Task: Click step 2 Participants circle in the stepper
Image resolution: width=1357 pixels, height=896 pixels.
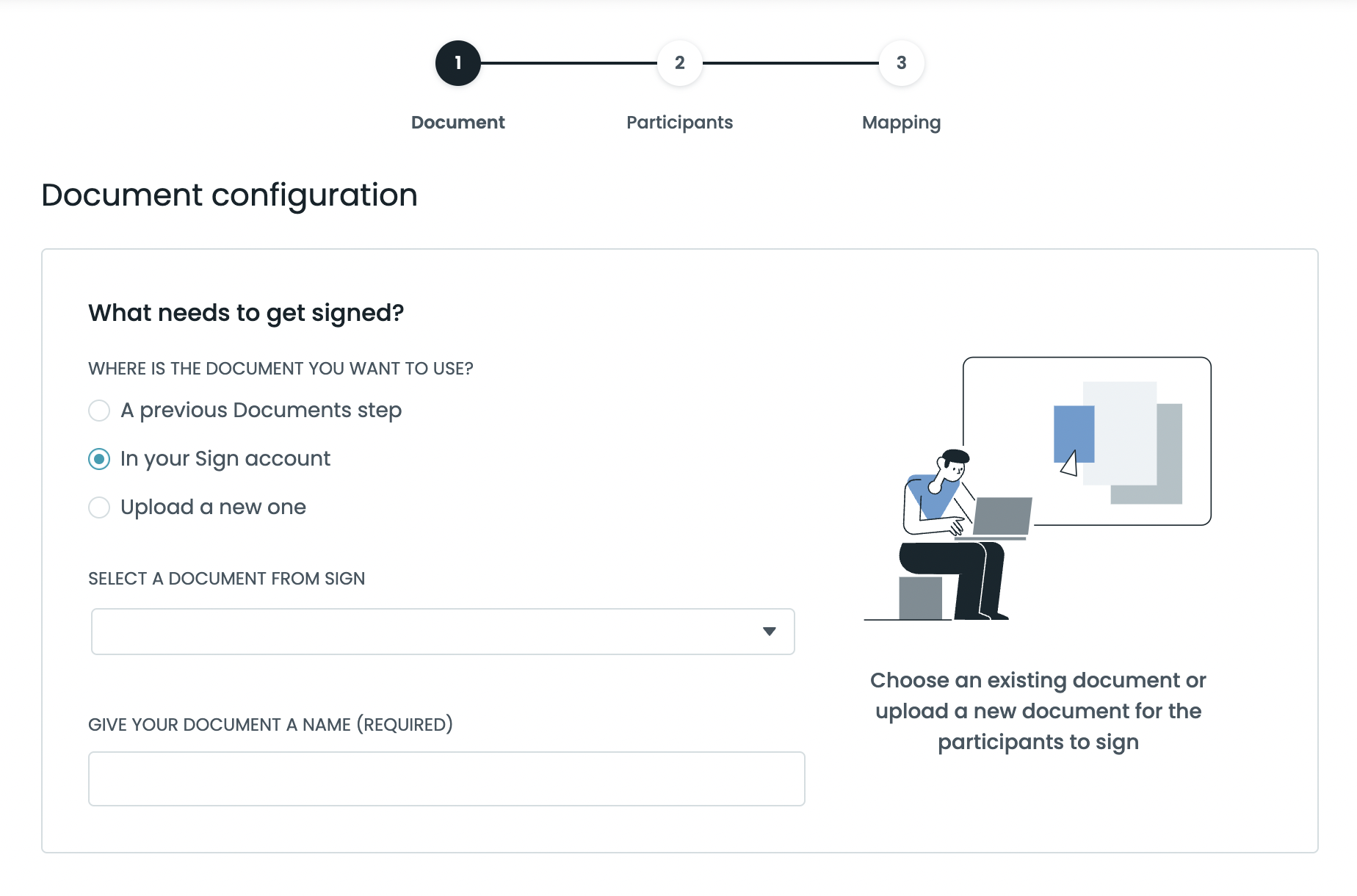Action: pos(679,63)
